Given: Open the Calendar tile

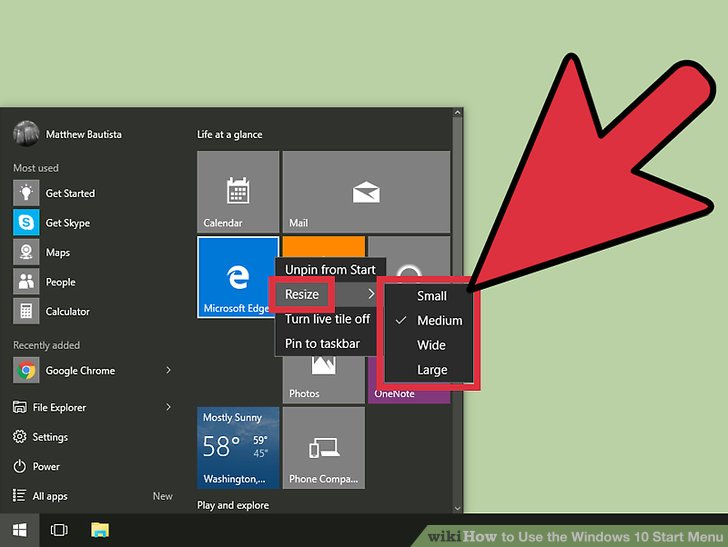Looking at the screenshot, I should pyautogui.click(x=238, y=192).
